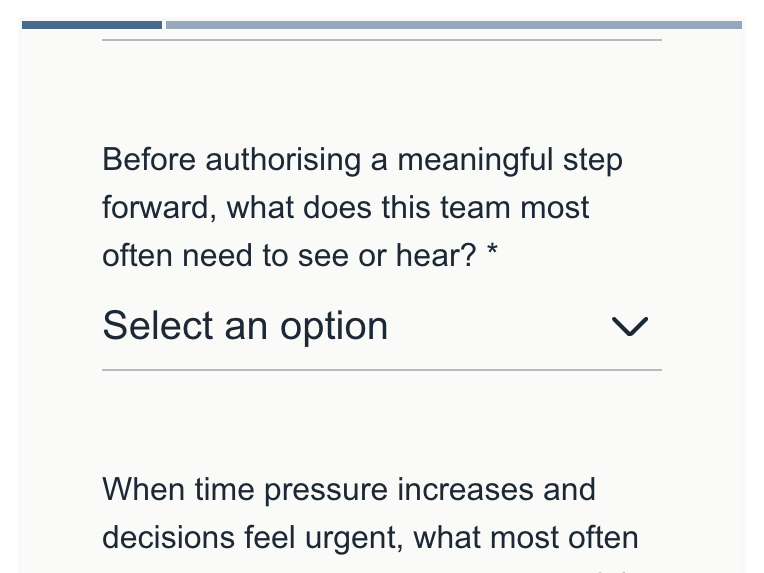The height and width of the screenshot is (573, 764).
Task: Click the dropdown chevron arrow icon
Action: (x=630, y=326)
